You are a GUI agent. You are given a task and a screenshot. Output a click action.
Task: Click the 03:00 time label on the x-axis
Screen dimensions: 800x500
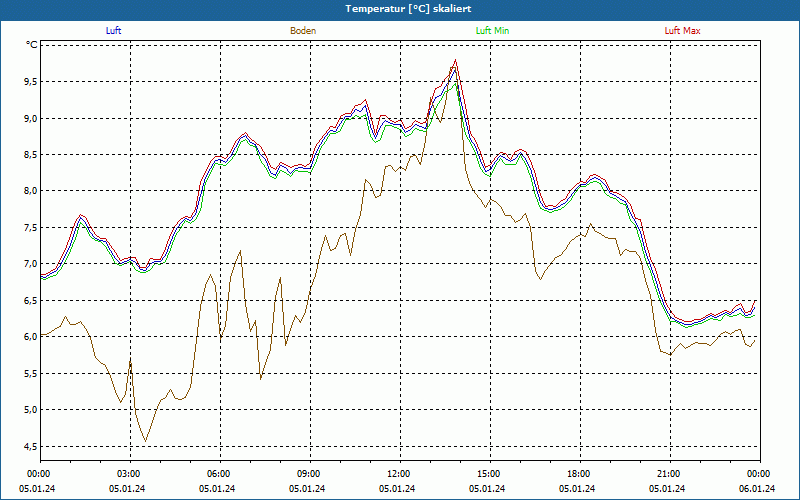(x=131, y=474)
